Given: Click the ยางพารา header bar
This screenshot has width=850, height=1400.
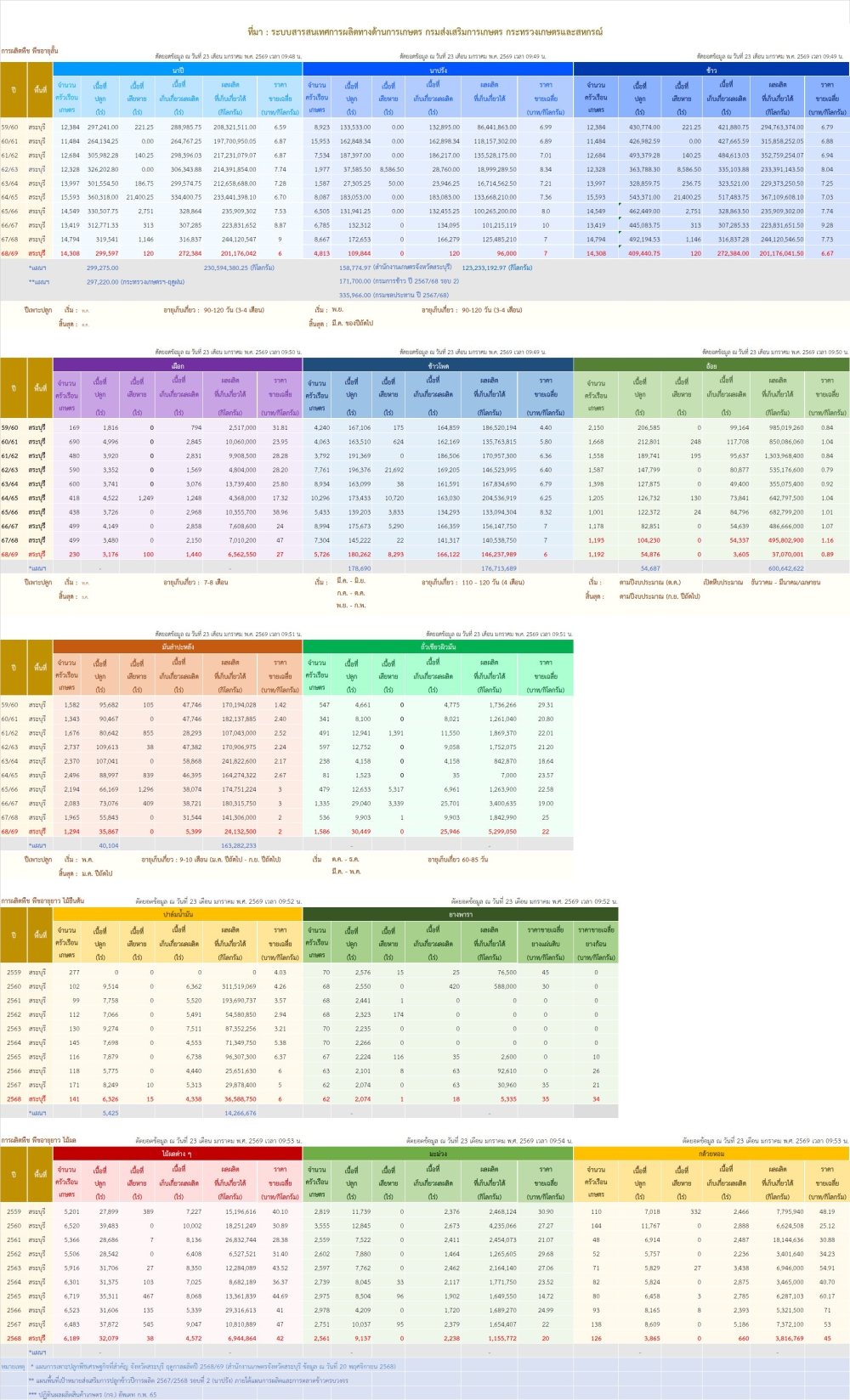Looking at the screenshot, I should click(x=461, y=914).
